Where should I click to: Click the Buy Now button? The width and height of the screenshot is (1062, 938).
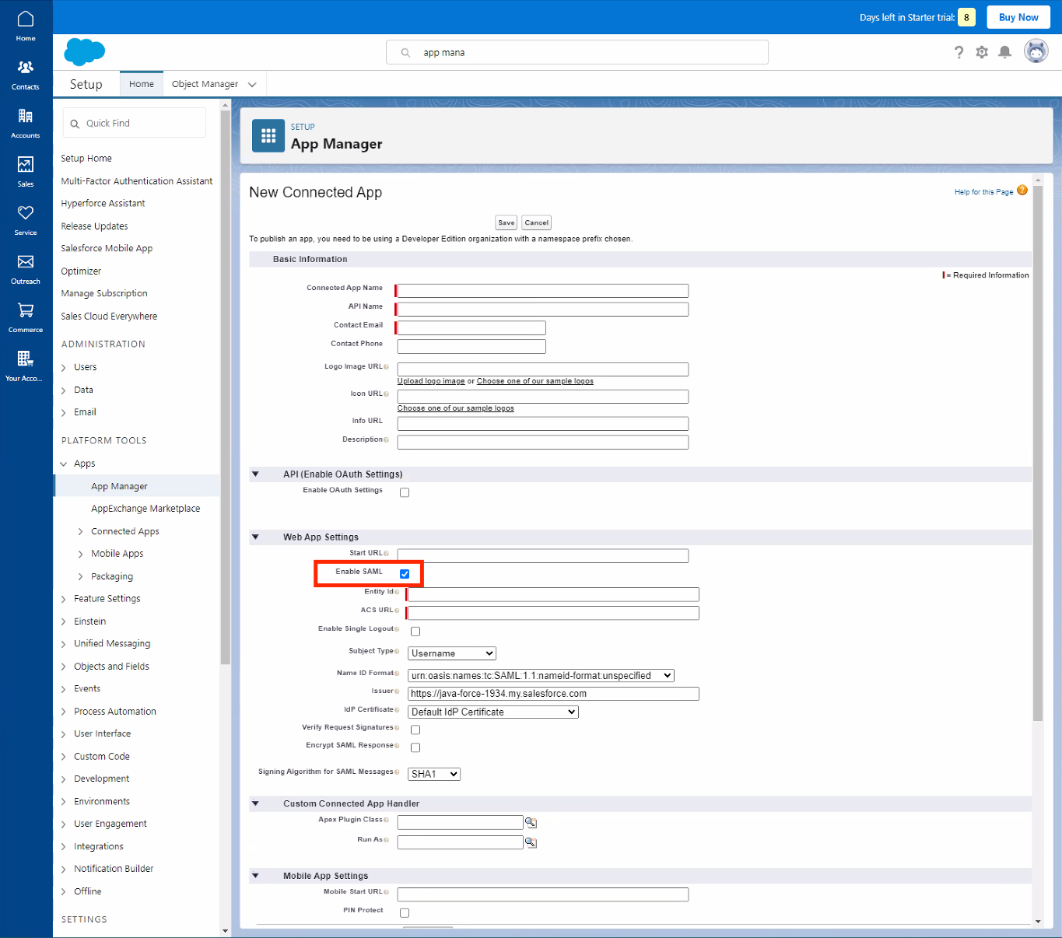(x=1018, y=18)
